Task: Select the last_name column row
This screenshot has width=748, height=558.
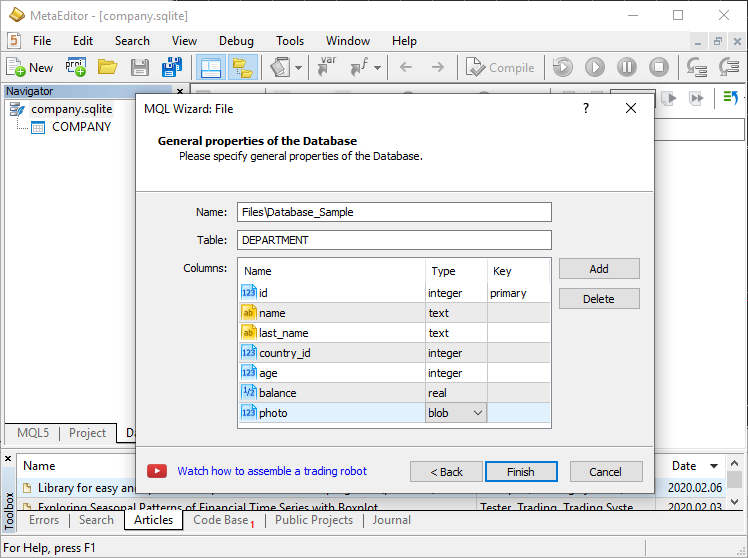Action: (394, 333)
